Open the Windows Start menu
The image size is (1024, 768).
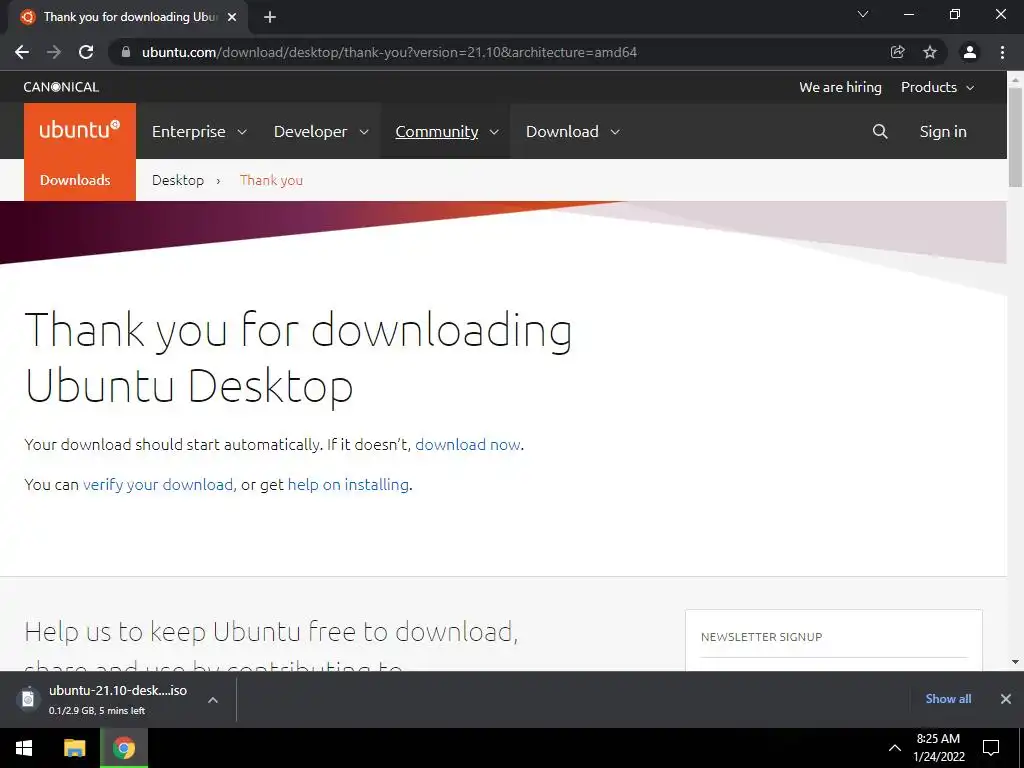click(x=24, y=748)
